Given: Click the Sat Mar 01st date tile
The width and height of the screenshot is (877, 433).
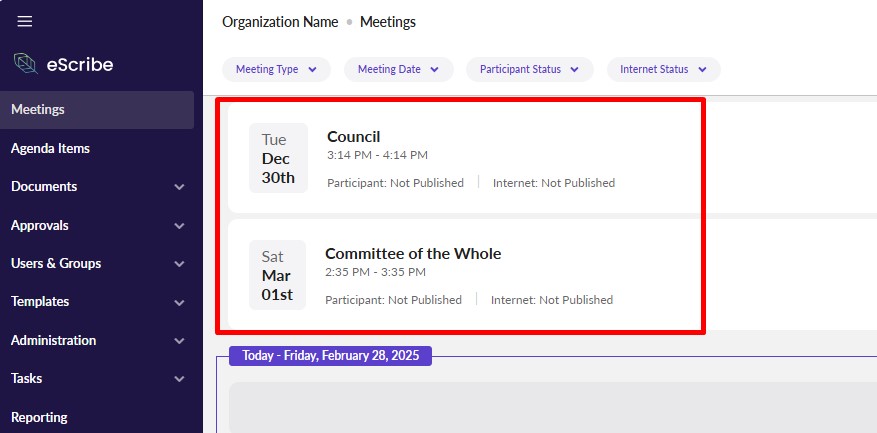Looking at the screenshot, I should 277,275.
